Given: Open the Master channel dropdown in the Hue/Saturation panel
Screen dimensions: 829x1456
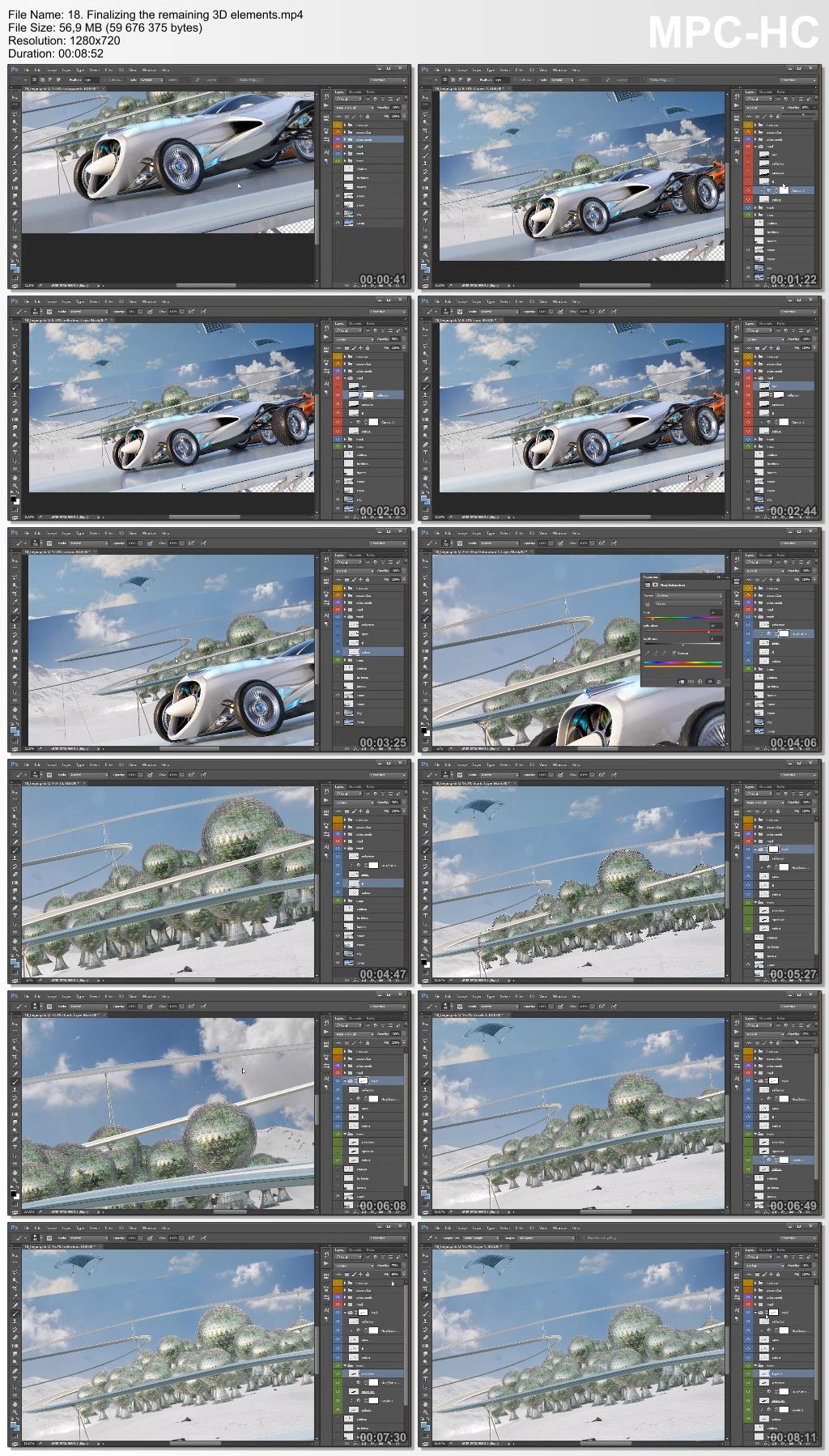Looking at the screenshot, I should (x=689, y=603).
